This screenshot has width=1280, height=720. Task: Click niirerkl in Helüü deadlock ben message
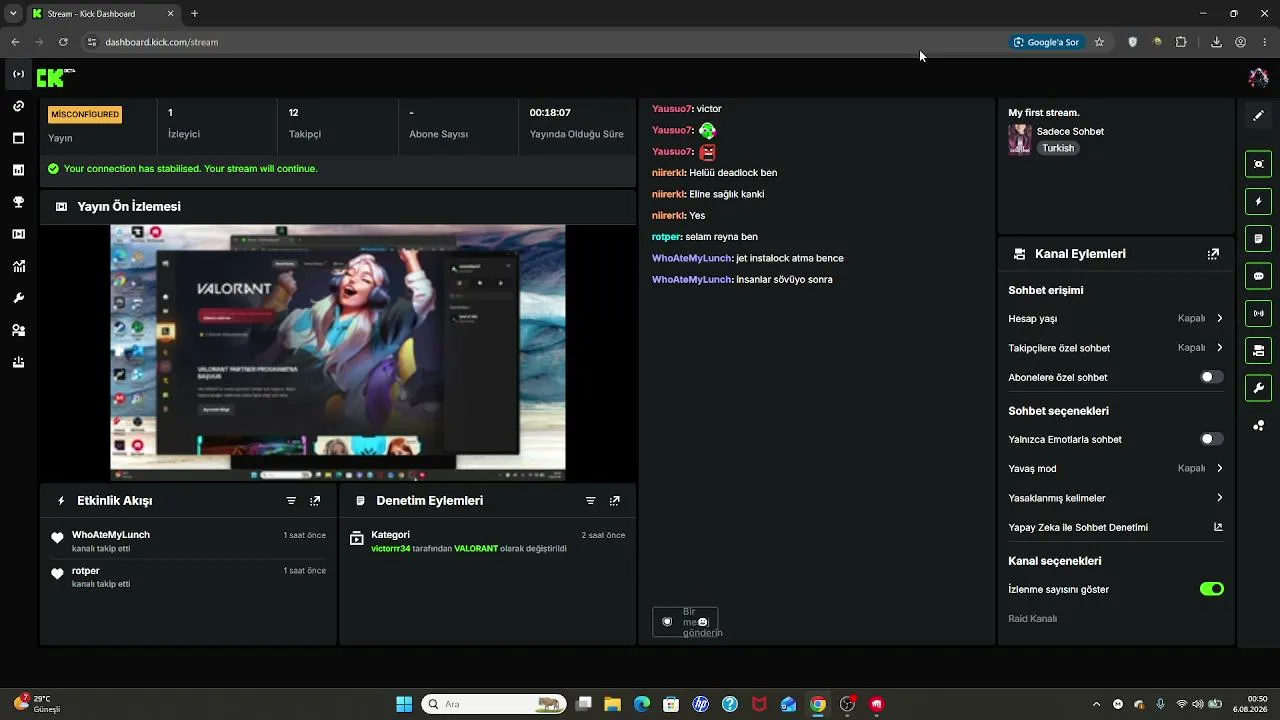pyautogui.click(x=668, y=173)
